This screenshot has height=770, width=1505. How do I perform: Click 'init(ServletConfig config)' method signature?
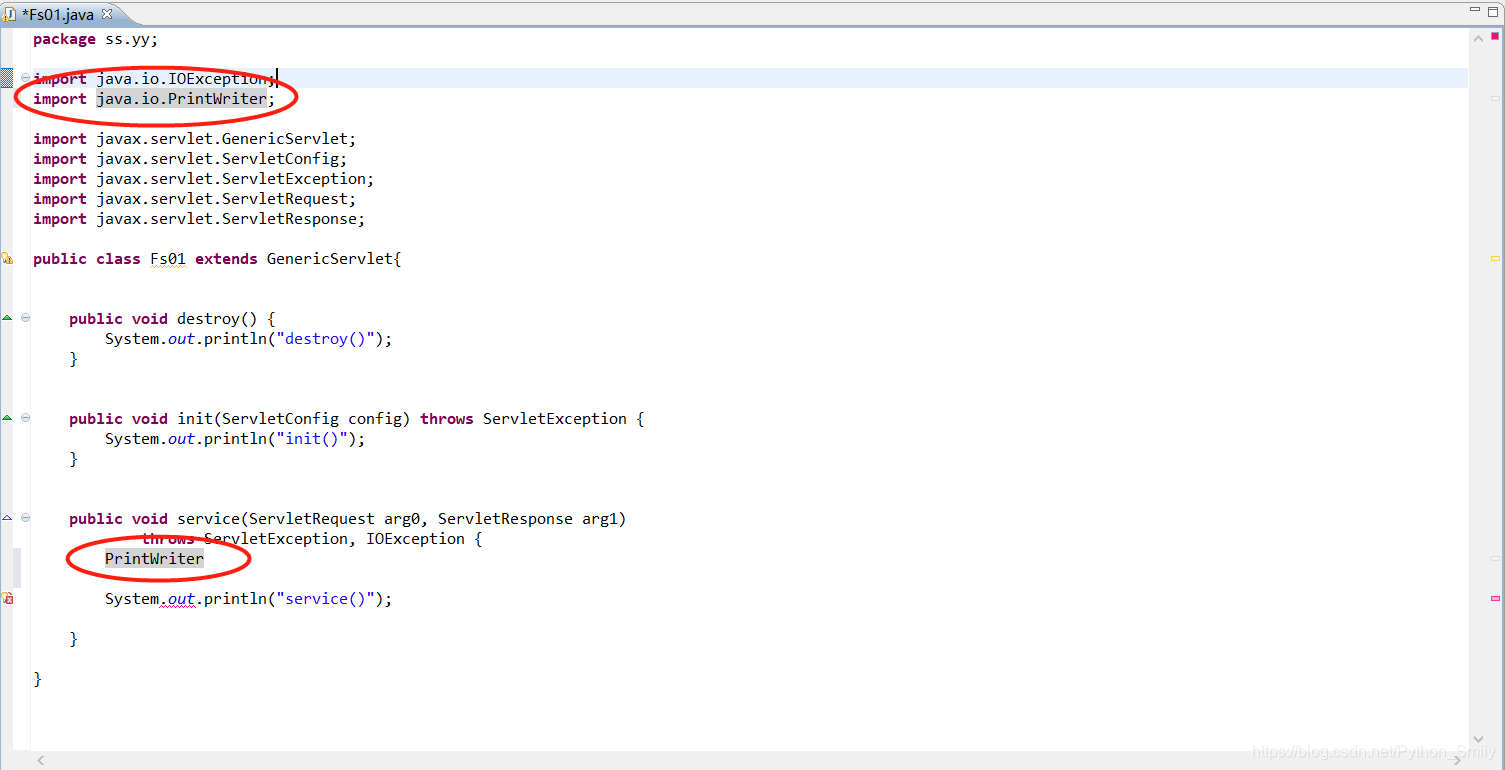point(294,419)
